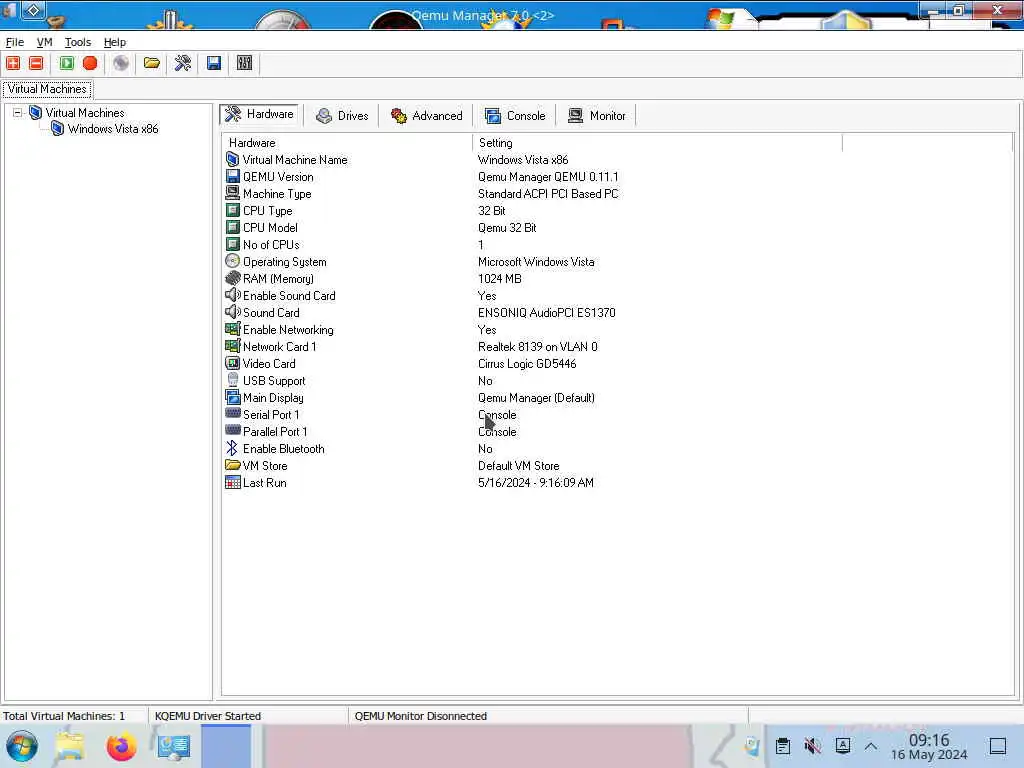Screen dimensions: 1024x768
Task: Open the Drives tab
Action: coord(342,116)
